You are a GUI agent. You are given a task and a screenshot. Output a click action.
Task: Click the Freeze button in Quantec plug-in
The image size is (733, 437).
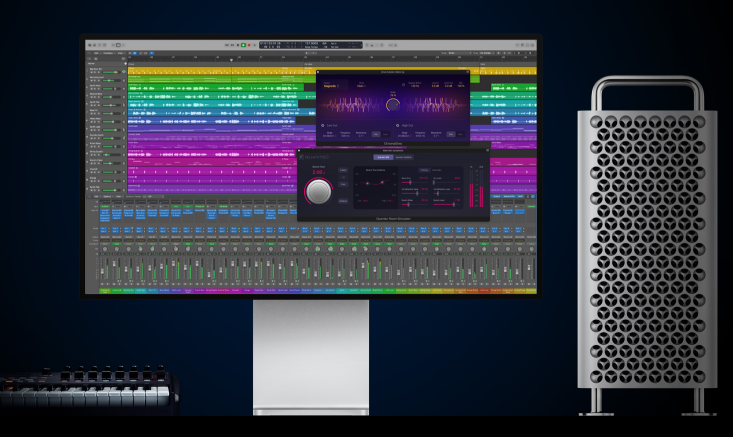343,170
